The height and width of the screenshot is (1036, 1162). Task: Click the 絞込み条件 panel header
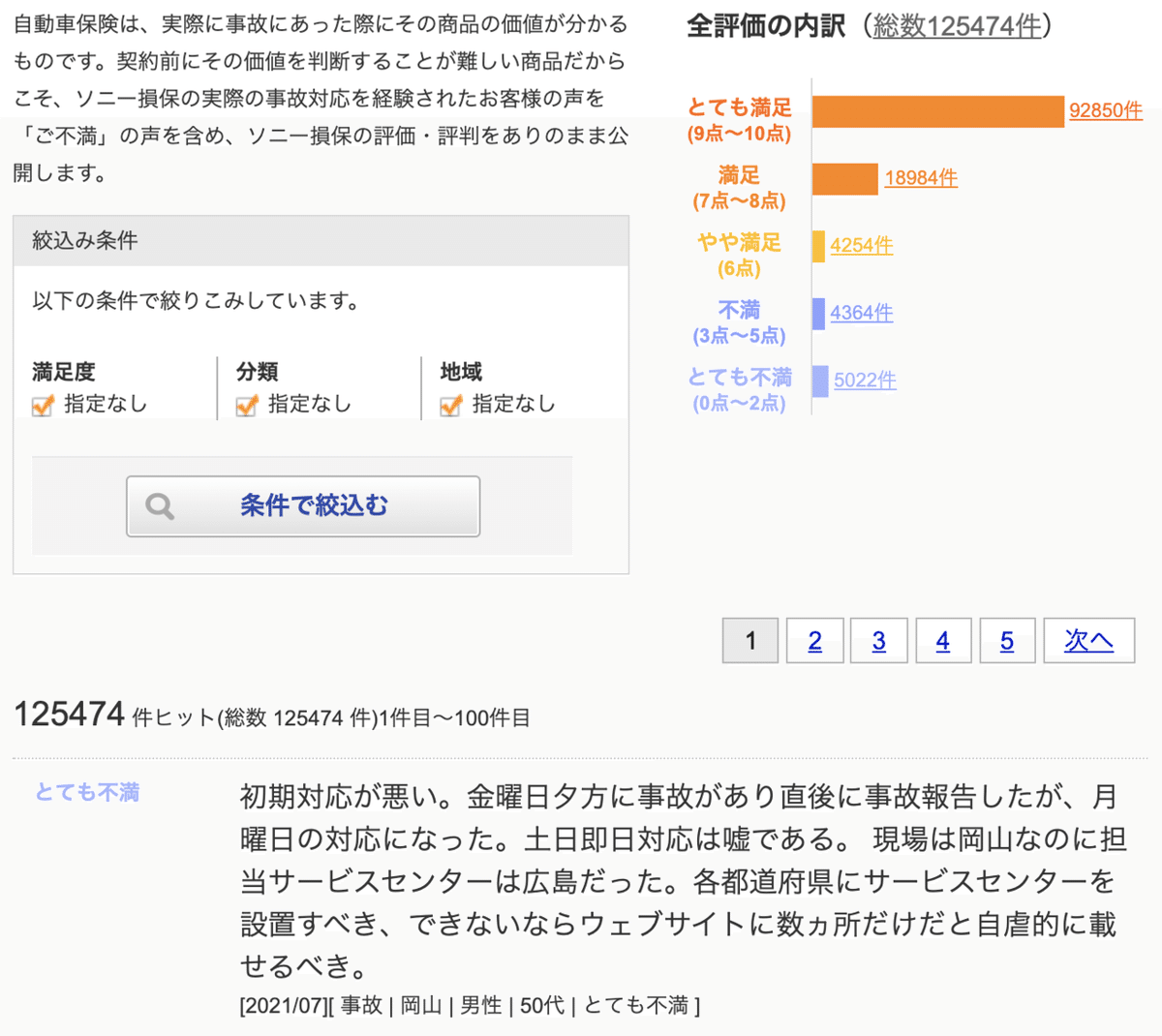pyautogui.click(x=321, y=241)
